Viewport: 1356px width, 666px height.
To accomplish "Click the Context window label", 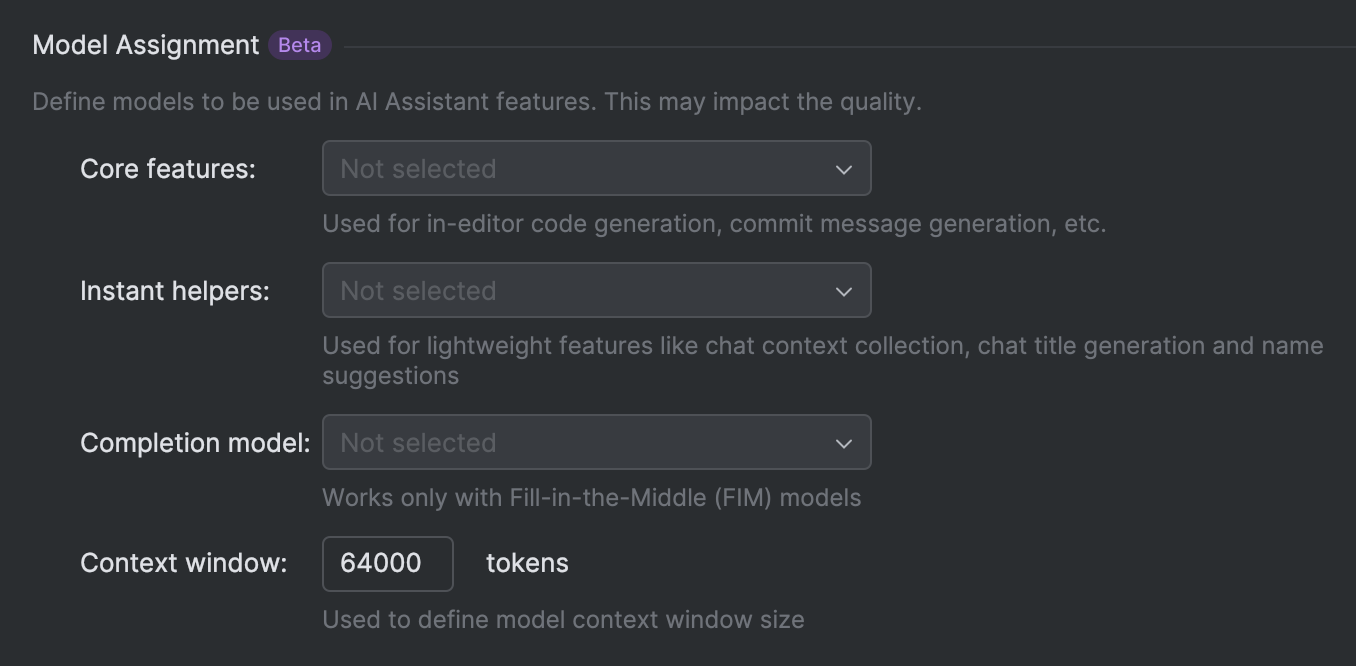I will click(182, 563).
